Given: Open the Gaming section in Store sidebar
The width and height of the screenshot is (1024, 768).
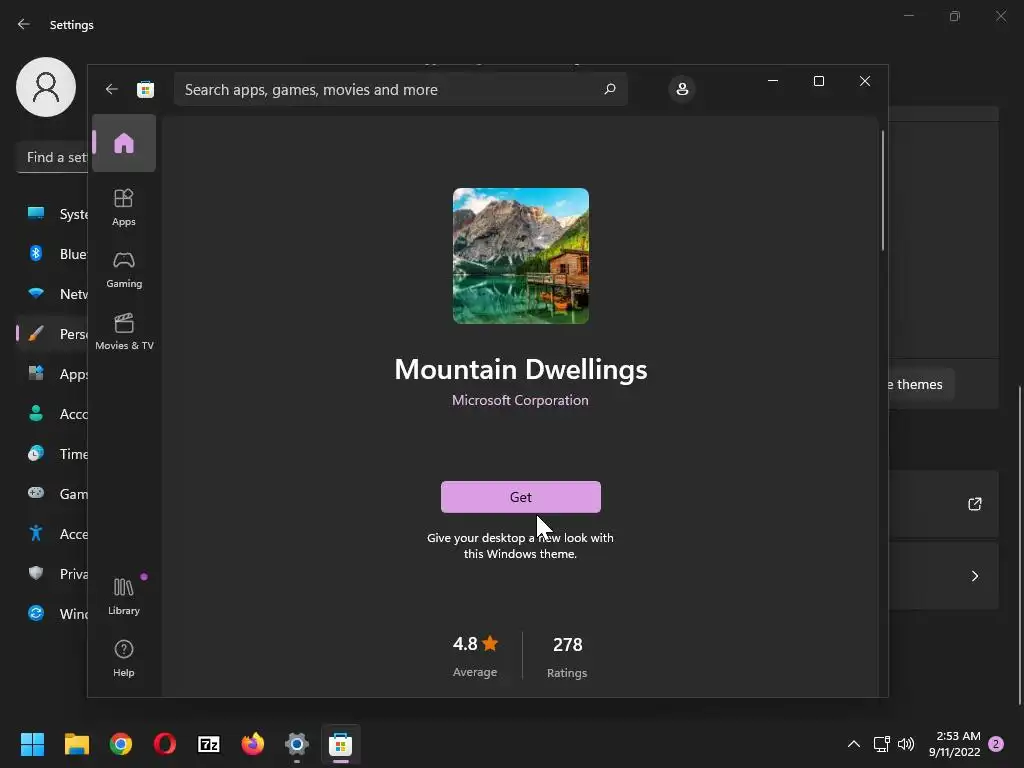Looking at the screenshot, I should pyautogui.click(x=123, y=269).
